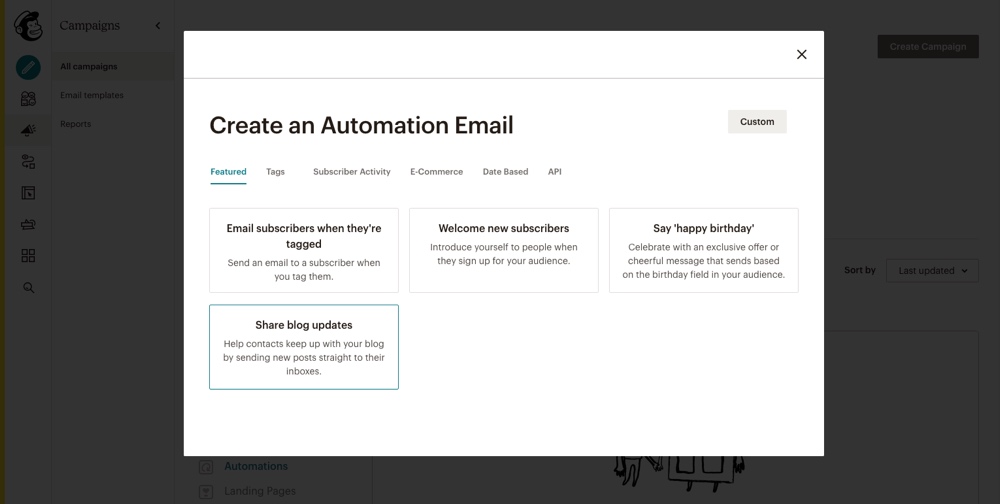This screenshot has width=1000, height=504.
Task: Click the Sort by label
Action: point(860,271)
